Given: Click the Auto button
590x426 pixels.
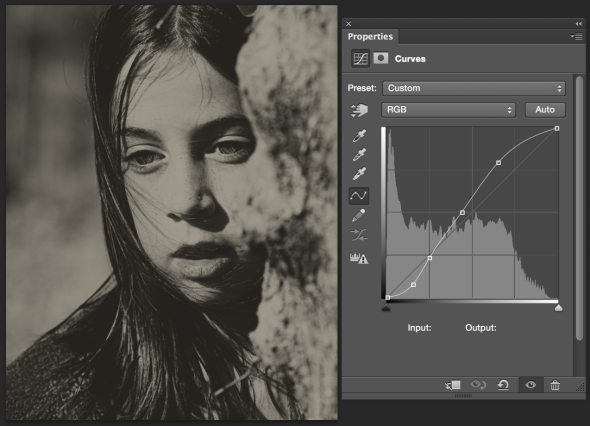Looking at the screenshot, I should point(545,110).
